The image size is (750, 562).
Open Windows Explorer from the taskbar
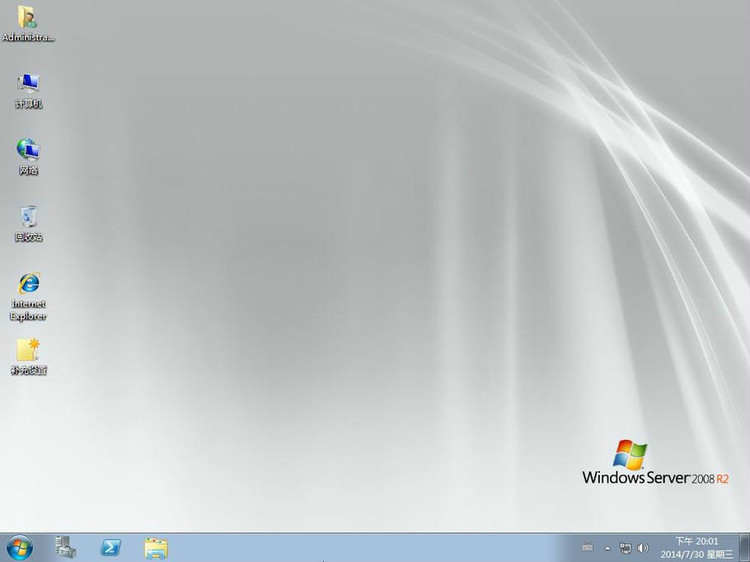coord(155,547)
